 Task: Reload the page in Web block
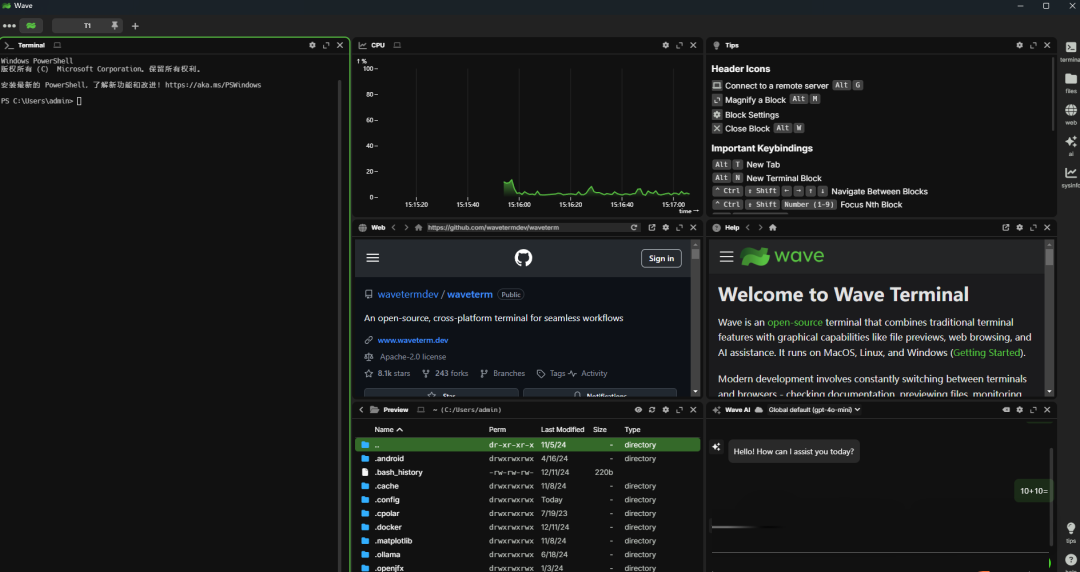click(x=634, y=228)
